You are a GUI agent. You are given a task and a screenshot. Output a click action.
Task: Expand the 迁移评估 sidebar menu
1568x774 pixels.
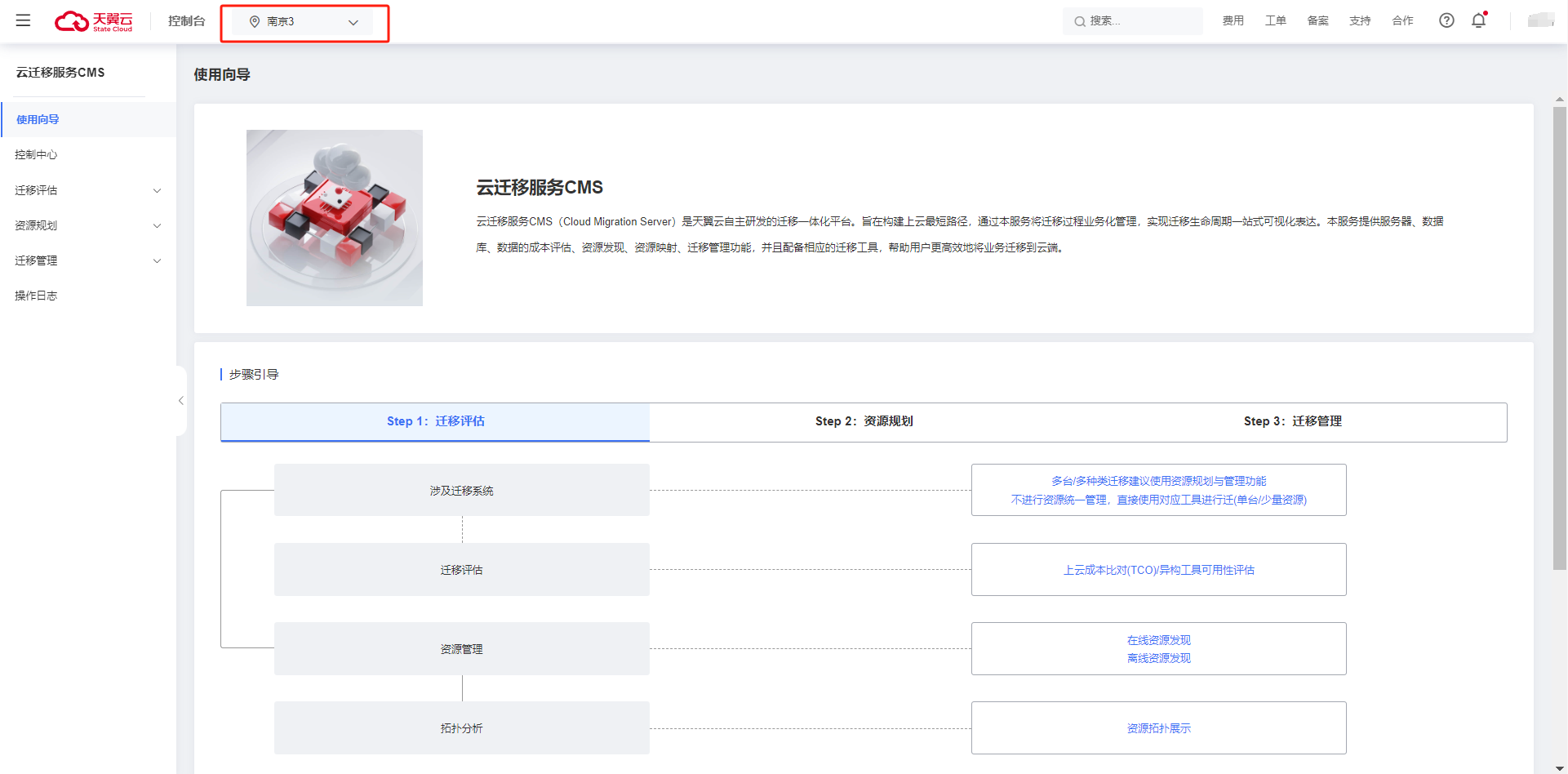pos(87,190)
